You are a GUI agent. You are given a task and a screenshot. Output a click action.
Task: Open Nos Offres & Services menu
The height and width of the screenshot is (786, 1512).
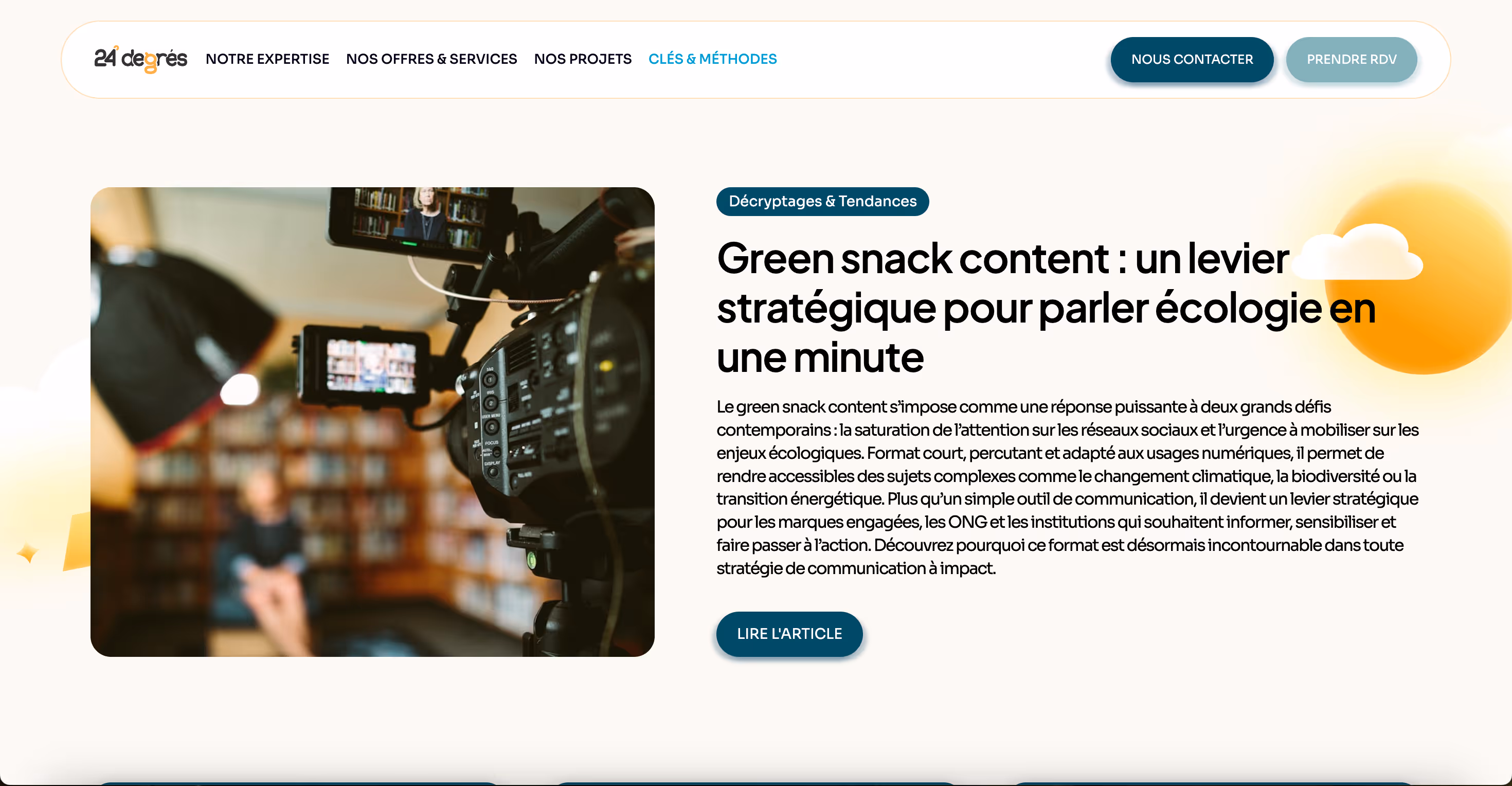coord(431,59)
